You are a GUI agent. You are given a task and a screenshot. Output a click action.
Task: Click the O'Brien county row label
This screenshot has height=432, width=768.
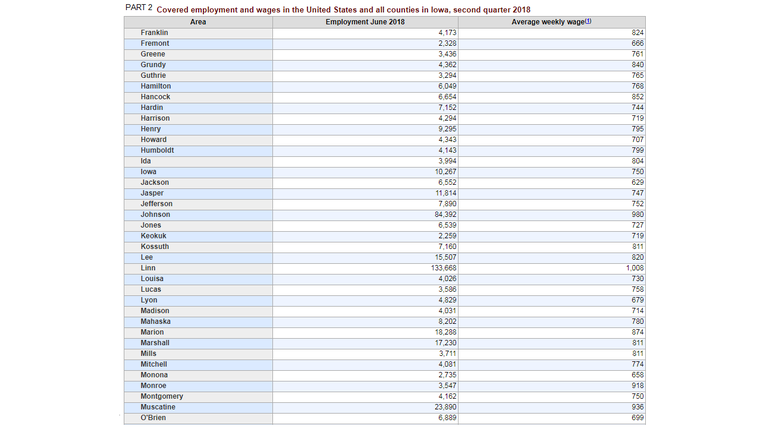153,418
